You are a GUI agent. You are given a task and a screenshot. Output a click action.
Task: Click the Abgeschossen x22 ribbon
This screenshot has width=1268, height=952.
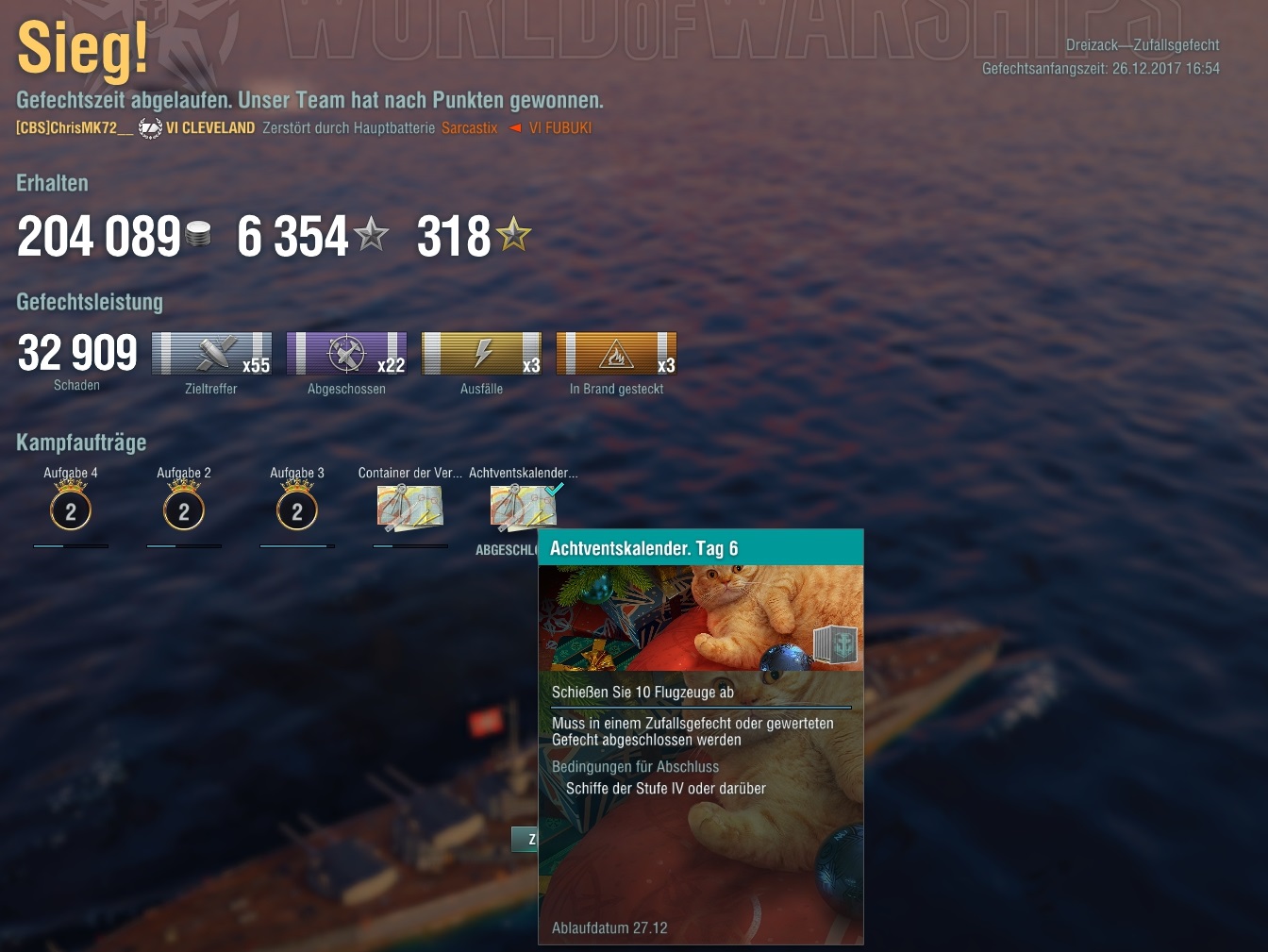pos(346,353)
